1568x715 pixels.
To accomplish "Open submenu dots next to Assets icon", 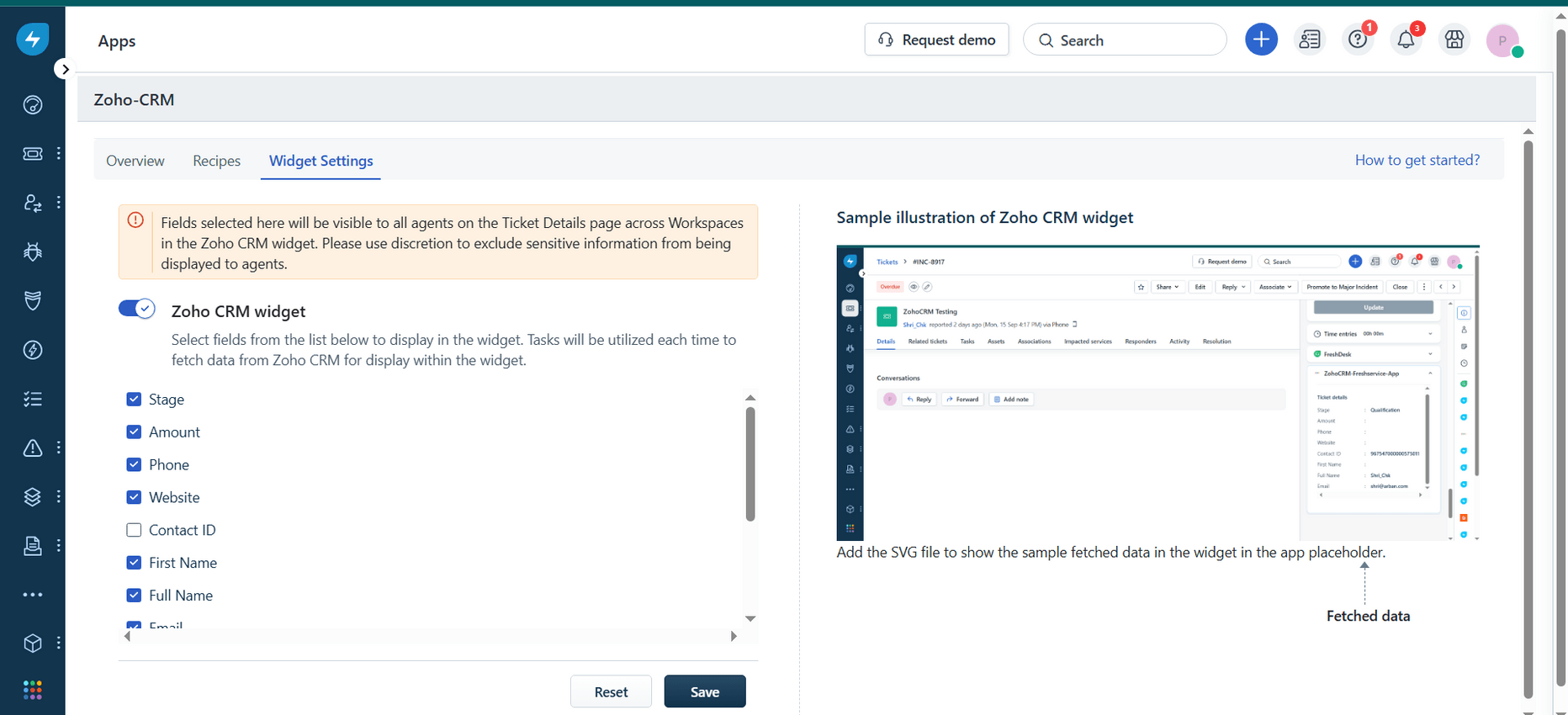I will click(58, 496).
